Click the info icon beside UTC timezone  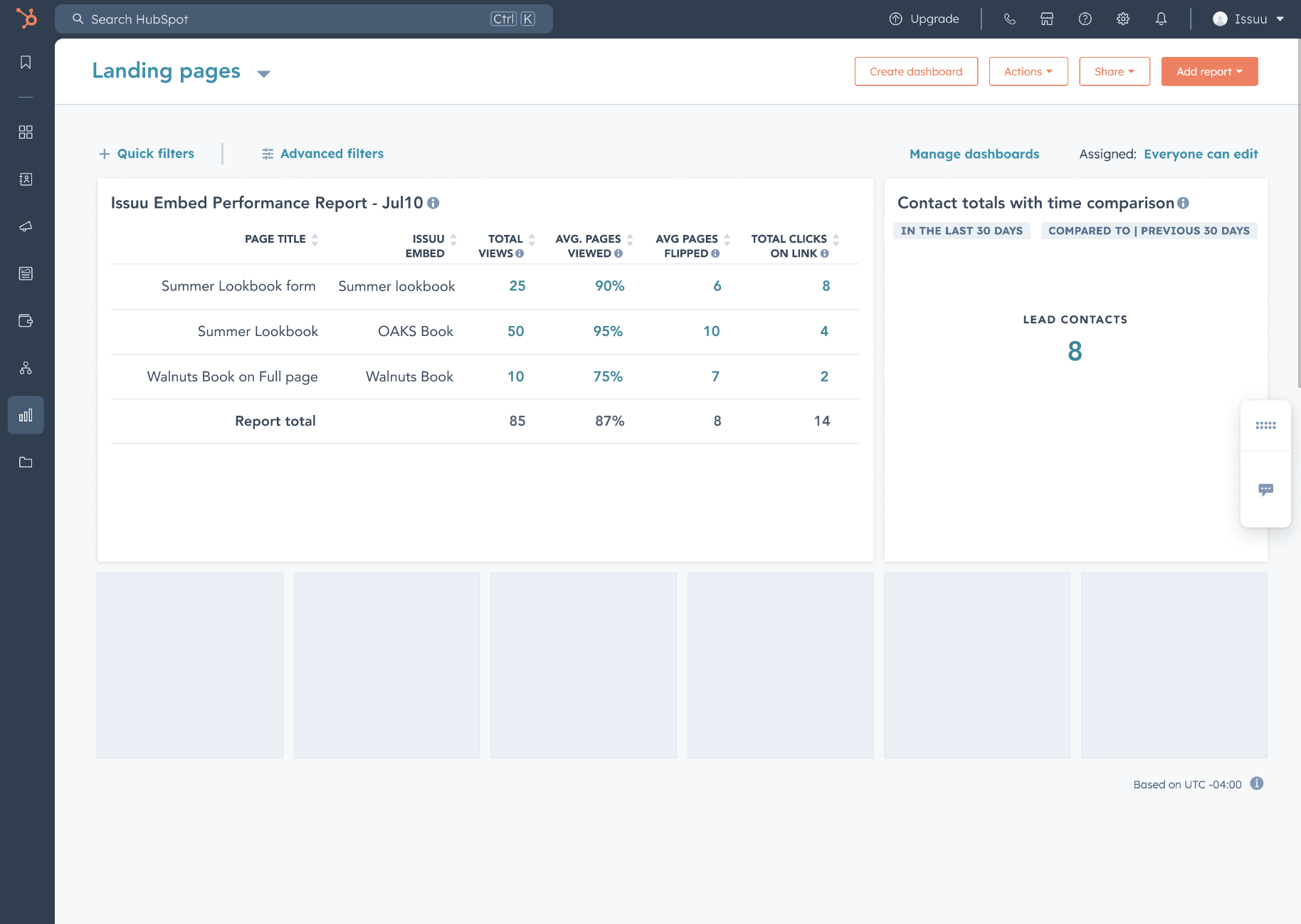click(1257, 784)
